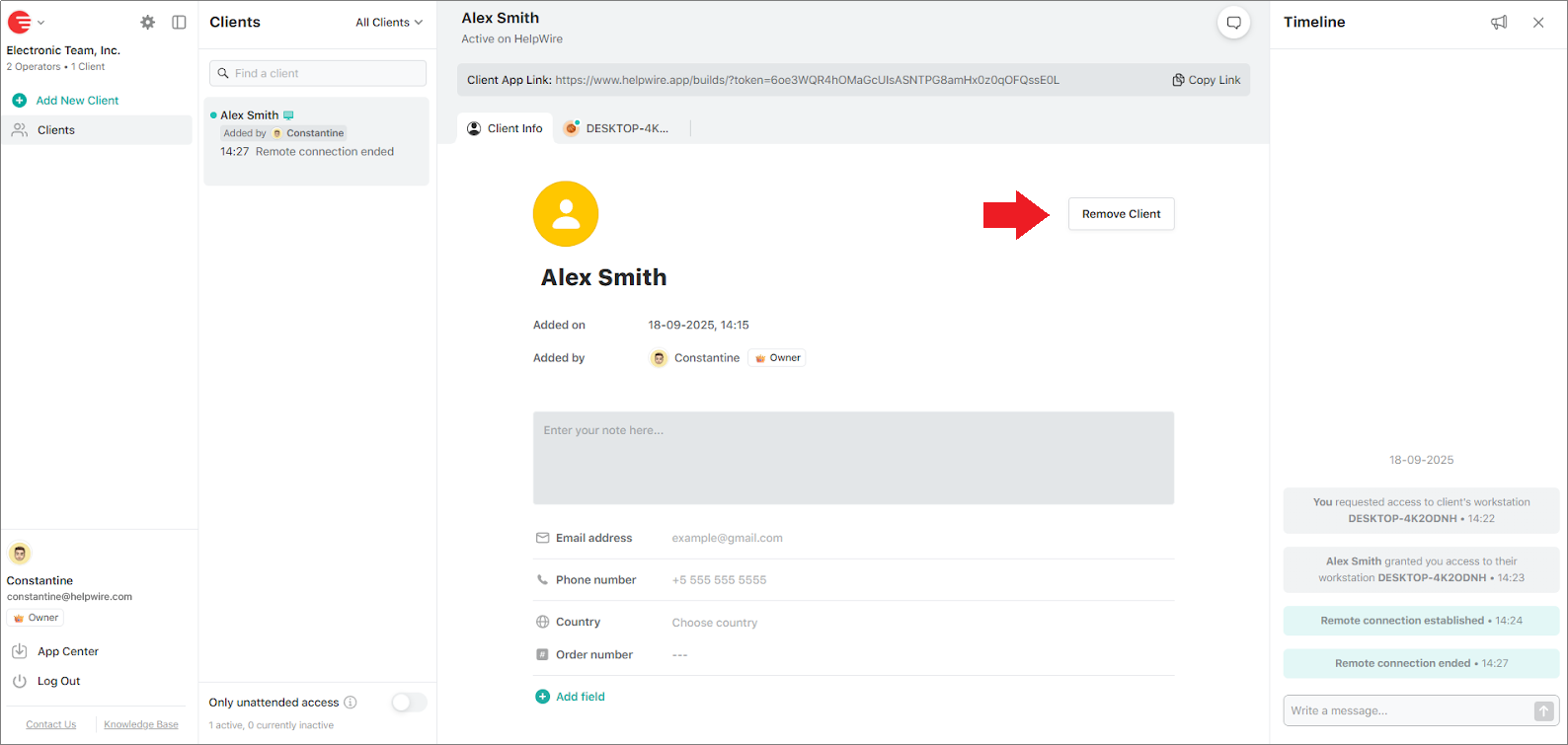Viewport: 1568px width, 745px height.
Task: Click the Remove Client button
Action: click(1121, 214)
